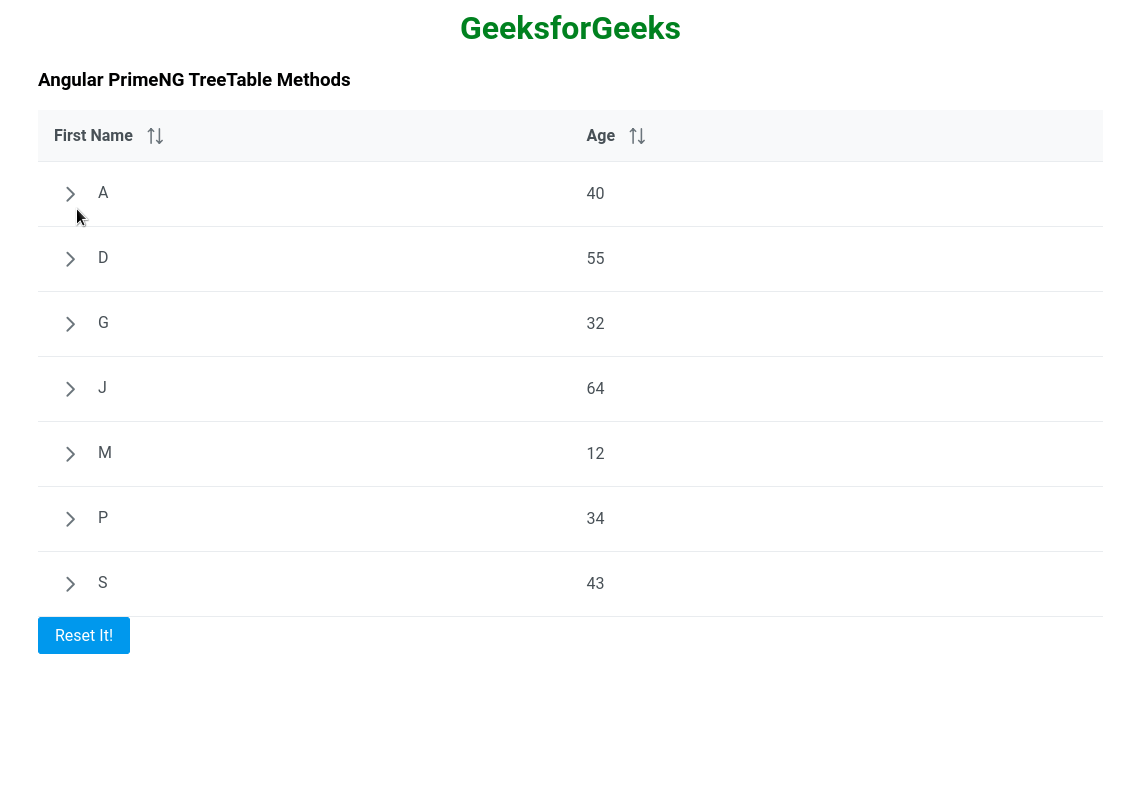
Task: Toggle open the P row
Action: [70, 519]
